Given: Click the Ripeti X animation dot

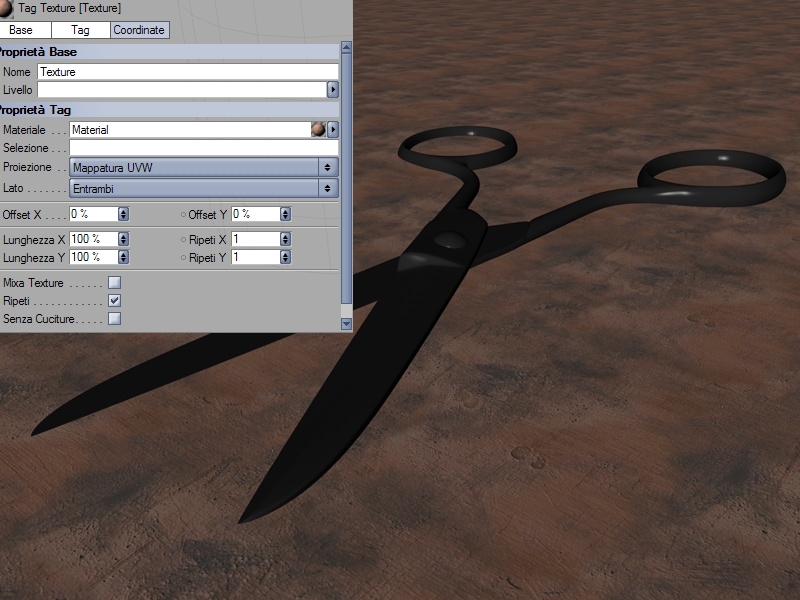Looking at the screenshot, I should point(184,240).
